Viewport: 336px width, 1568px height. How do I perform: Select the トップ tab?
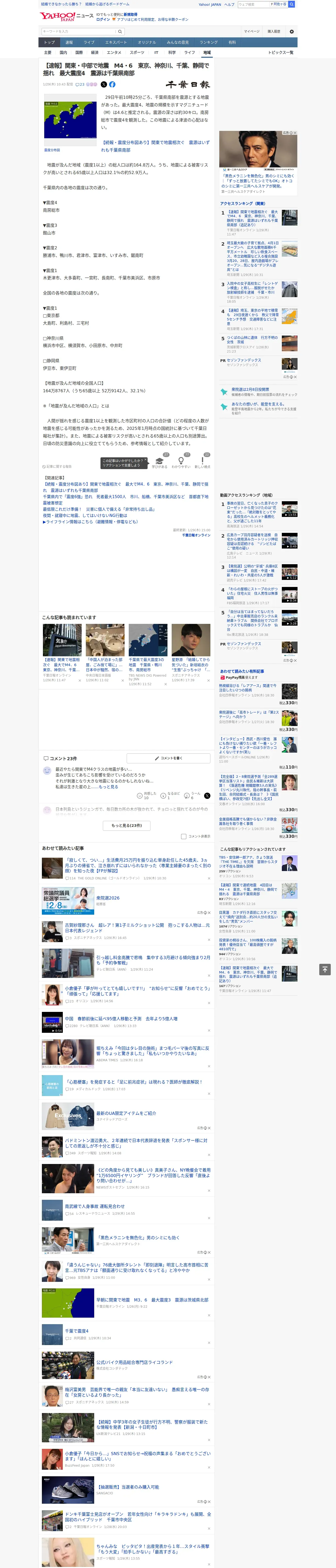[x=49, y=43]
